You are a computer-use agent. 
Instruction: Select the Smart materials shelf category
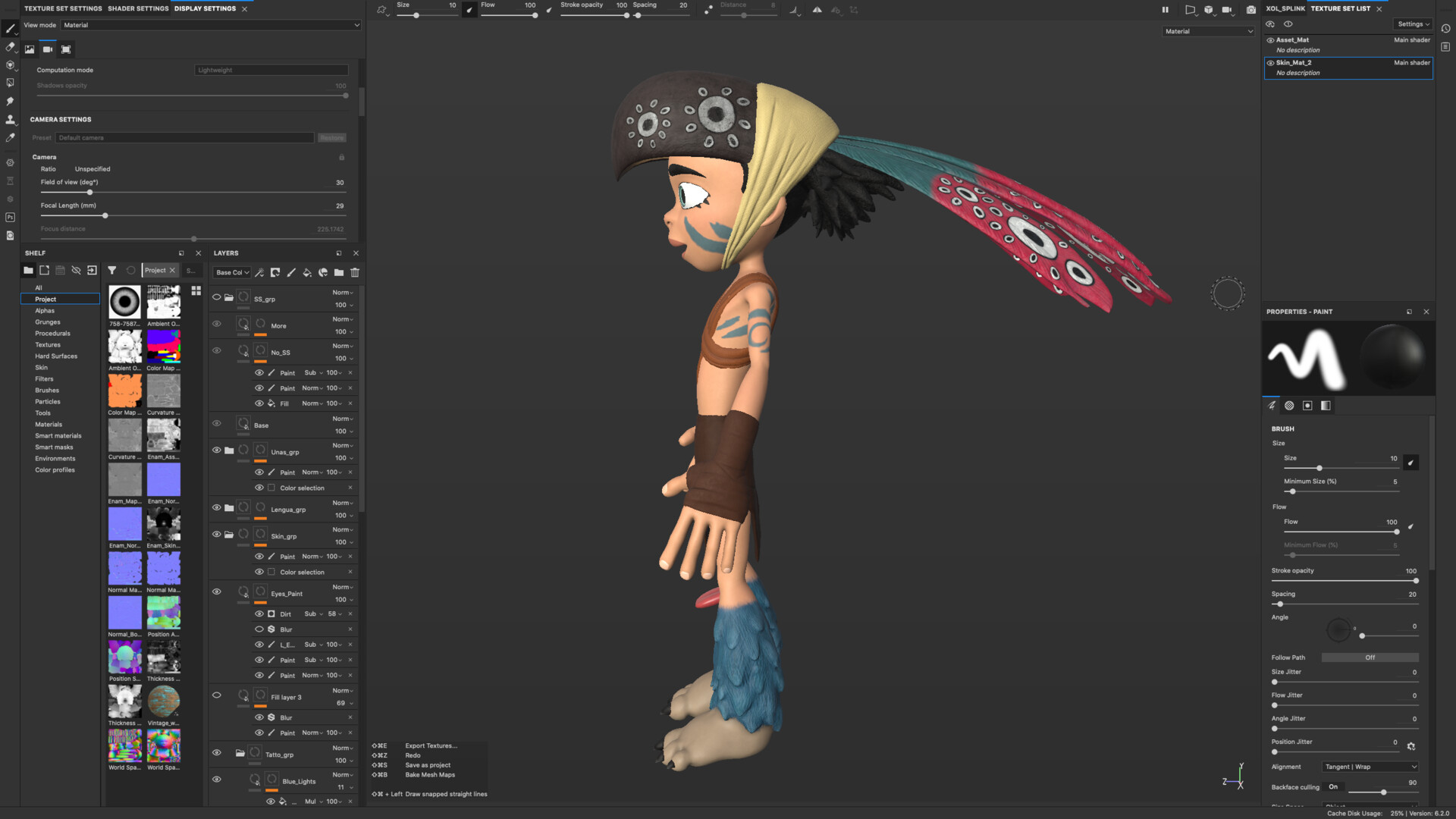point(58,436)
